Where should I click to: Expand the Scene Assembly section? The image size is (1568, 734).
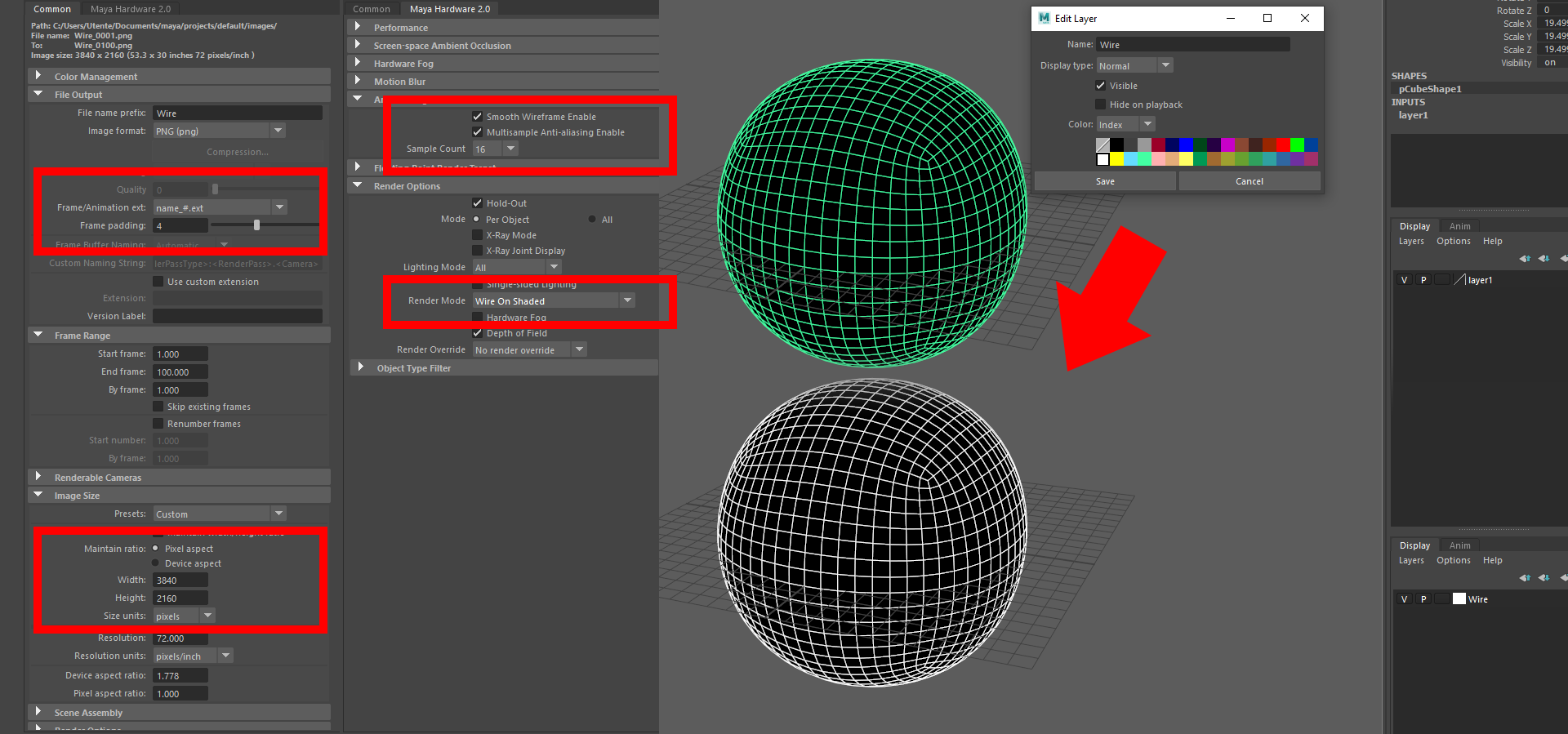point(38,712)
